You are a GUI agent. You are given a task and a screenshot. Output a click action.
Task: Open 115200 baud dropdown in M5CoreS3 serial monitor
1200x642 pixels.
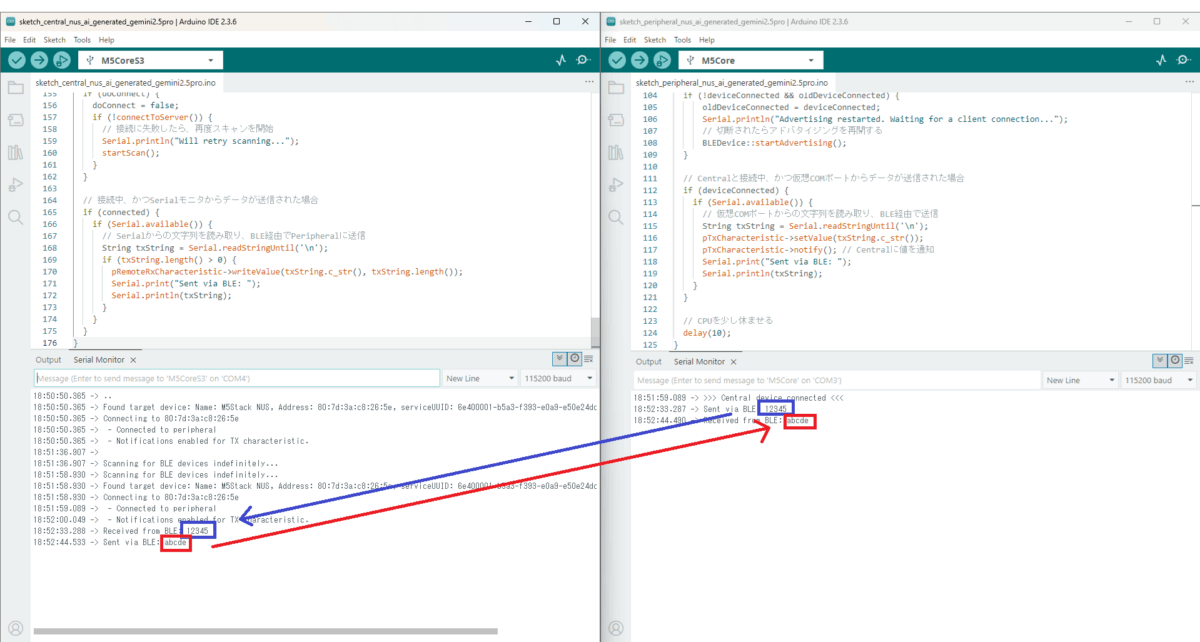click(558, 379)
